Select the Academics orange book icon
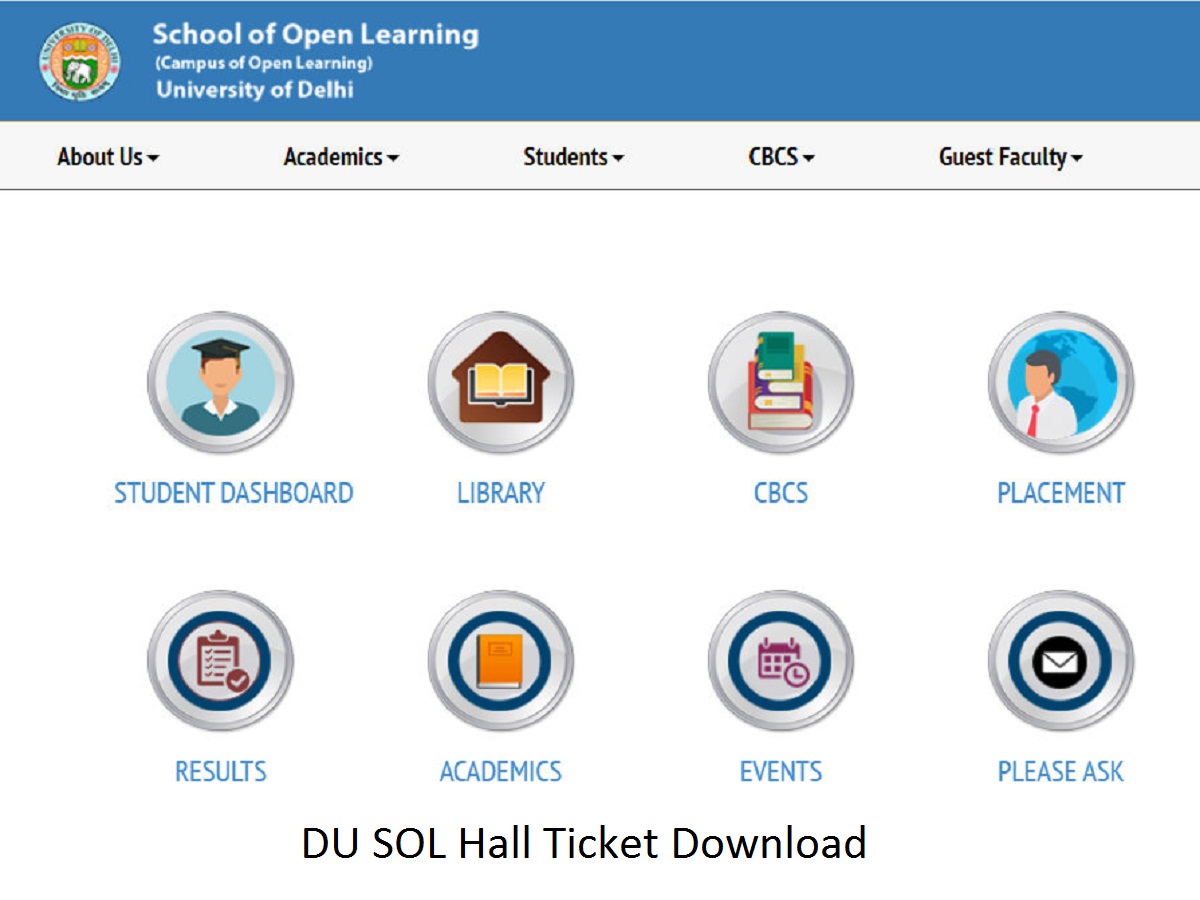 pos(500,662)
